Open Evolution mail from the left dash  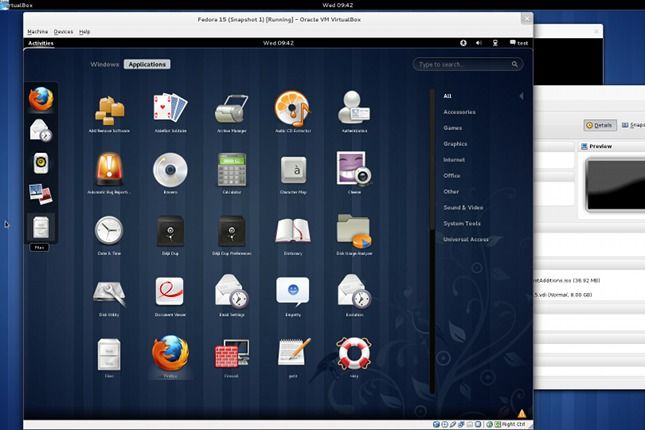(x=41, y=130)
